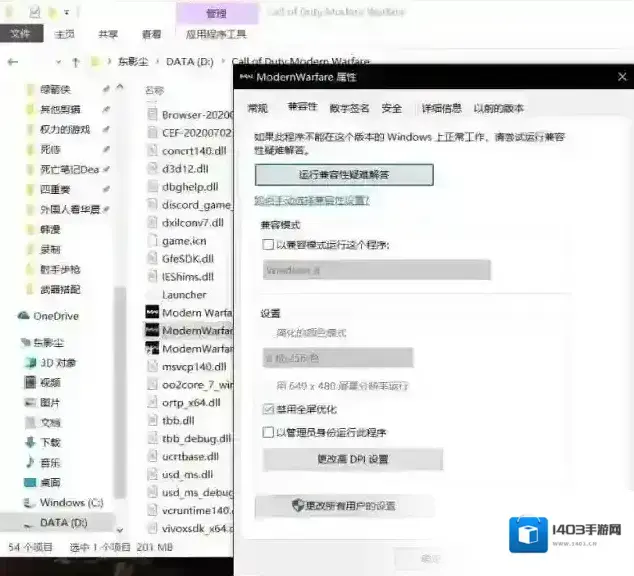Select d3d12.dll file icon
The image size is (634, 576).
coord(152,168)
